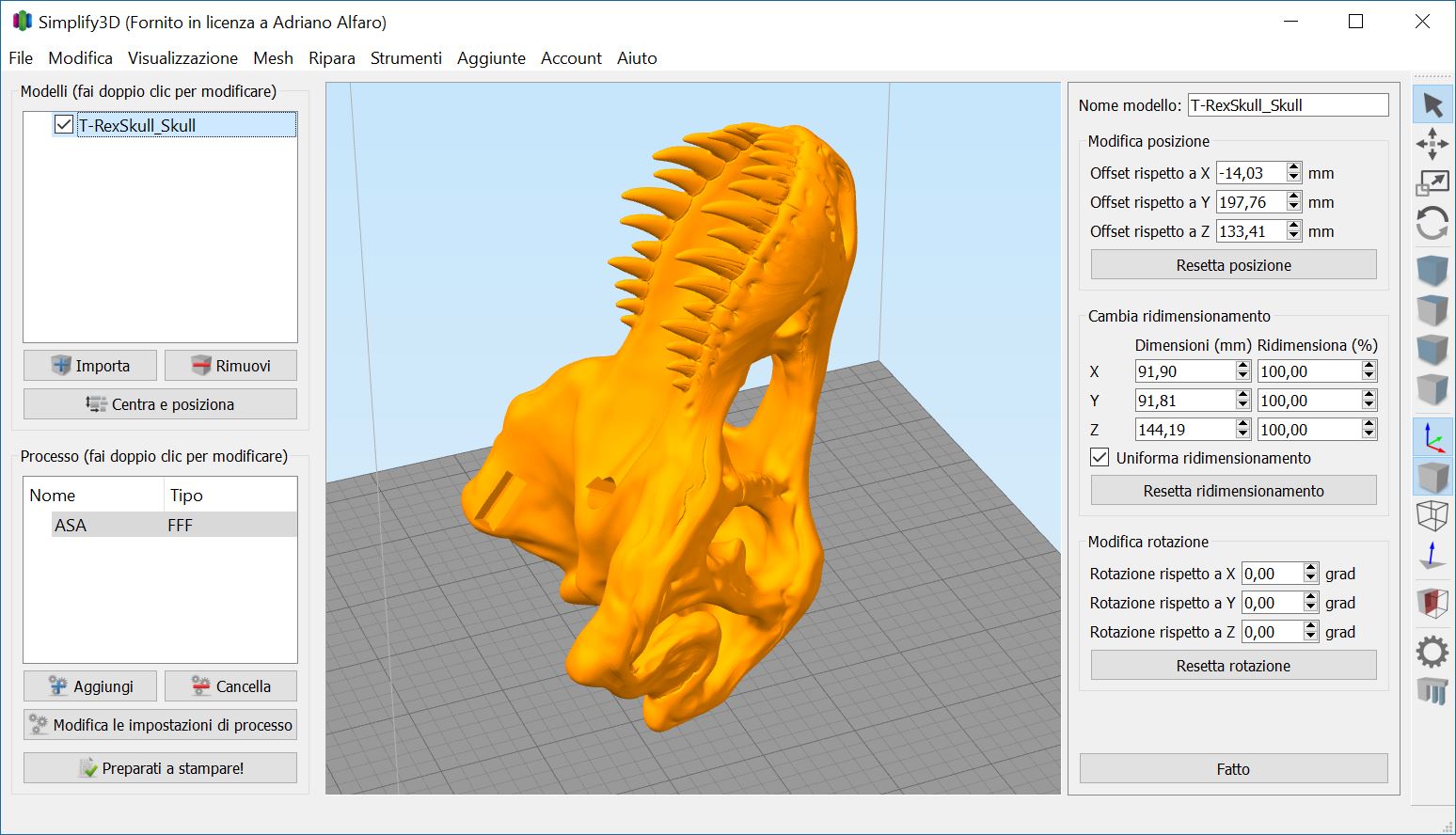Open the support structures tool
1456x835 pixels.
1432,690
